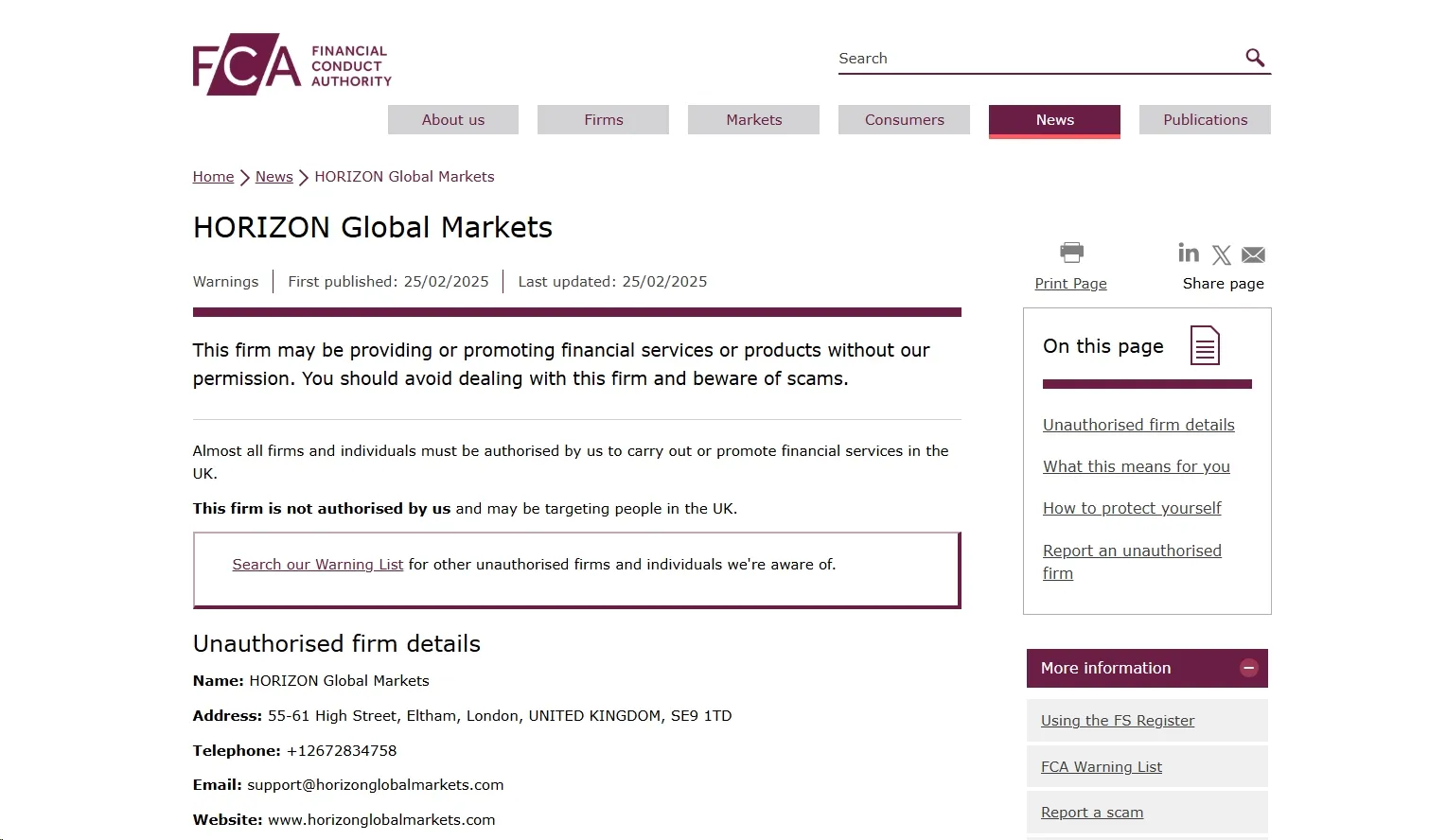Click the Warnings category label
1429x840 pixels.
tap(225, 282)
